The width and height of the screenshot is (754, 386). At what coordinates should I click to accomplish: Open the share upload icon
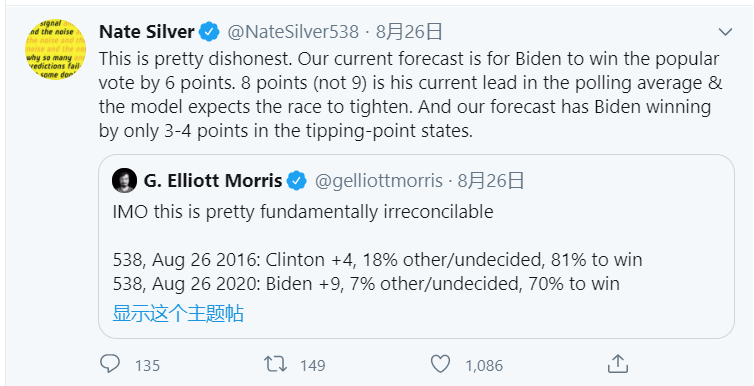[x=617, y=364]
